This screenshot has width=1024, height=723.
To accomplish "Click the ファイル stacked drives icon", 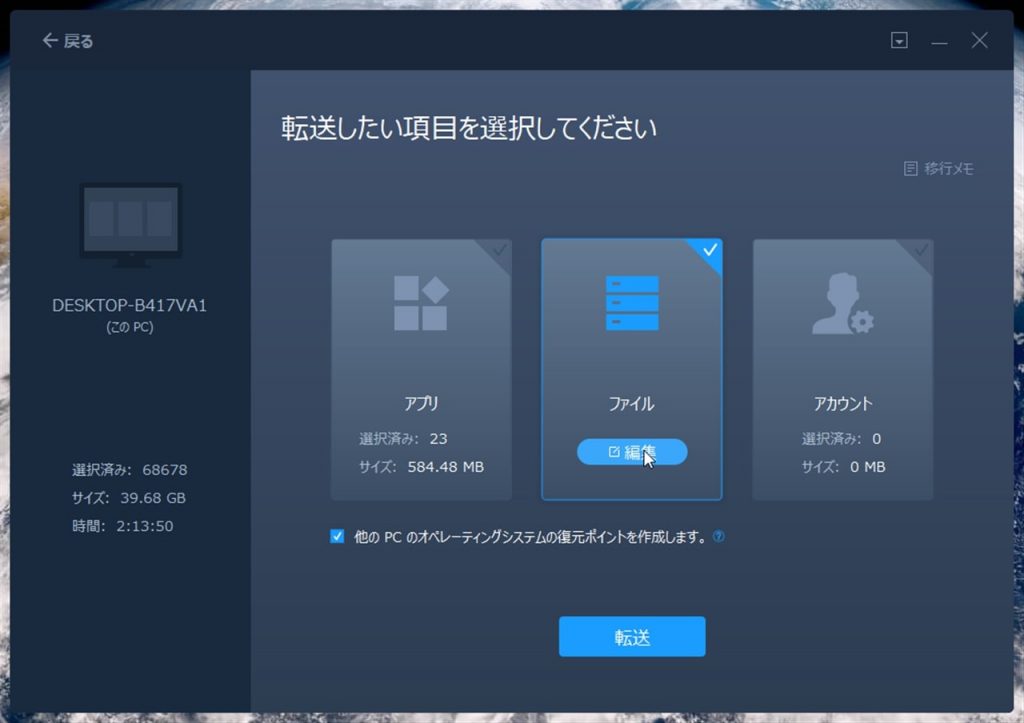I will point(632,303).
